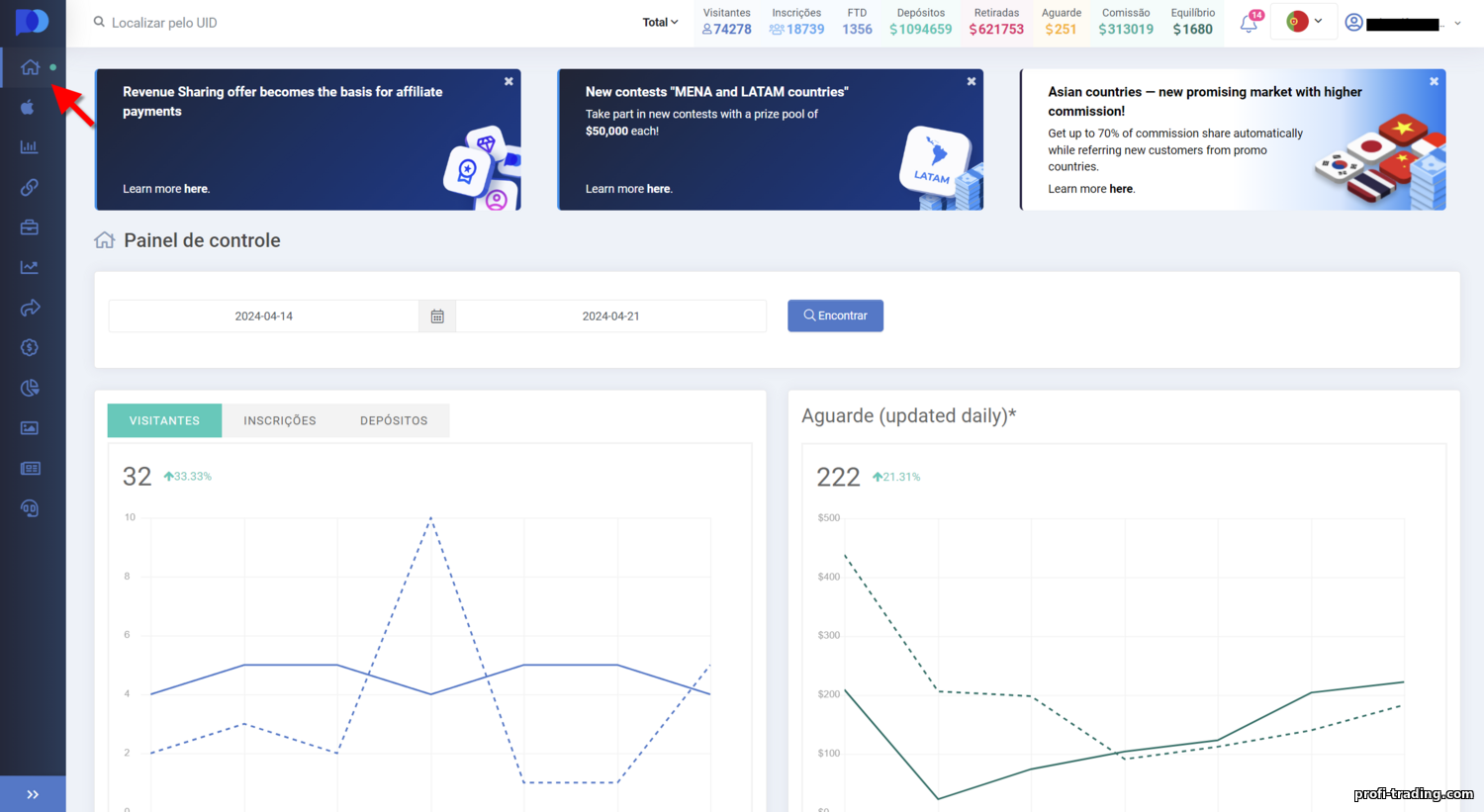Click the Revenue Sharing banner illustration

pos(482,166)
